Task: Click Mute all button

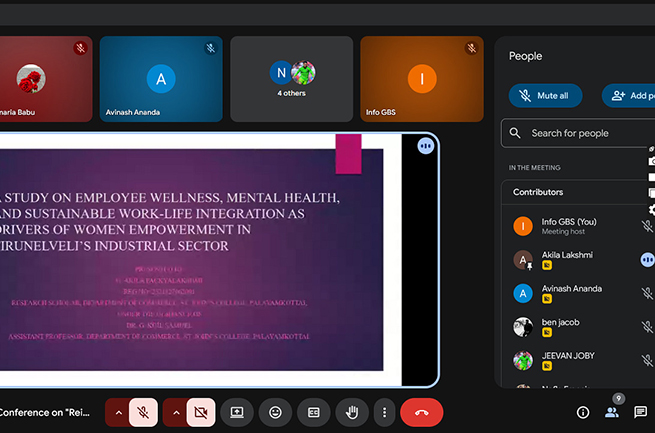Action: (545, 96)
